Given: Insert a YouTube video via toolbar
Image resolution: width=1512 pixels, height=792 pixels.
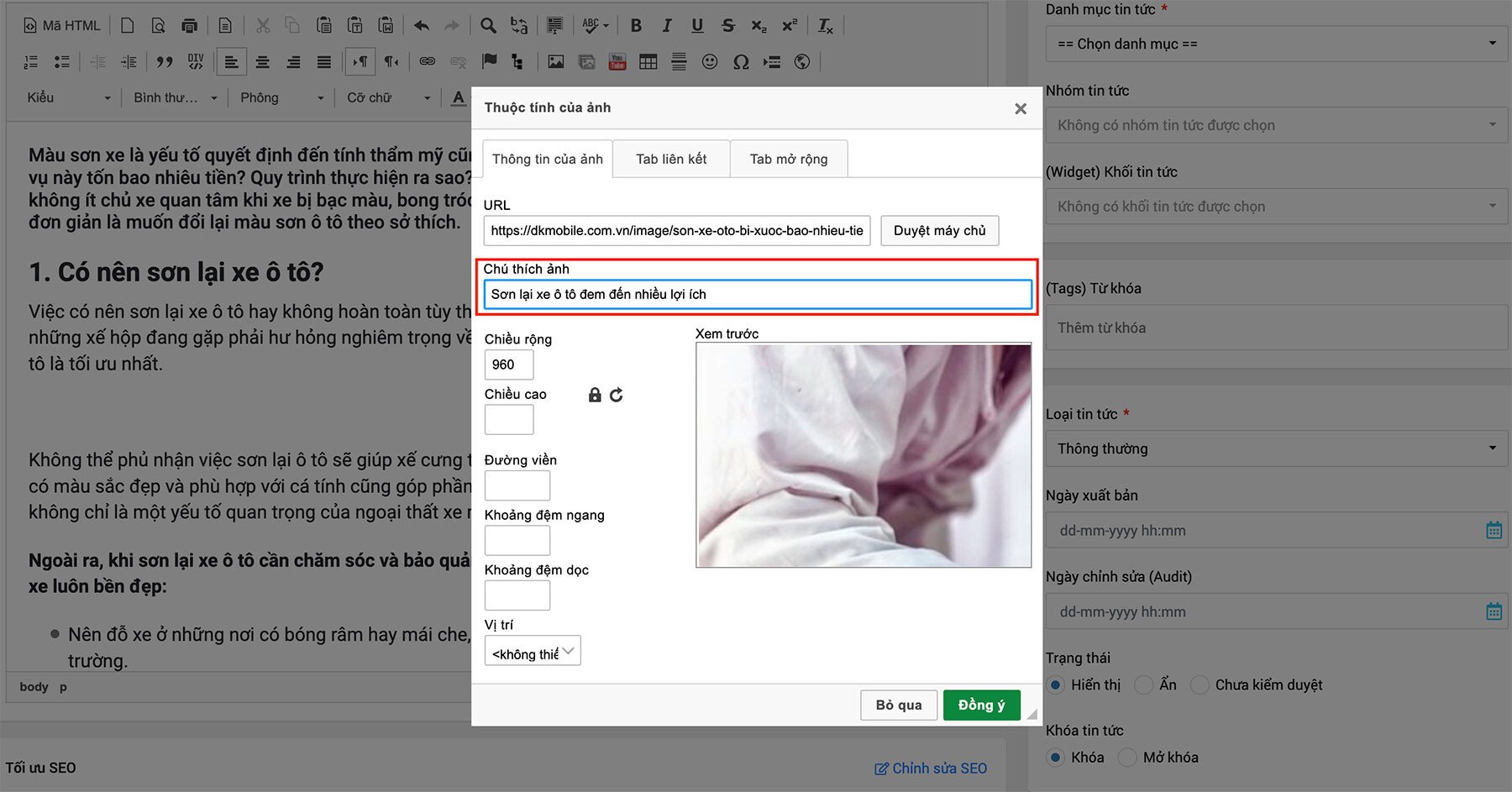Looking at the screenshot, I should (x=617, y=62).
